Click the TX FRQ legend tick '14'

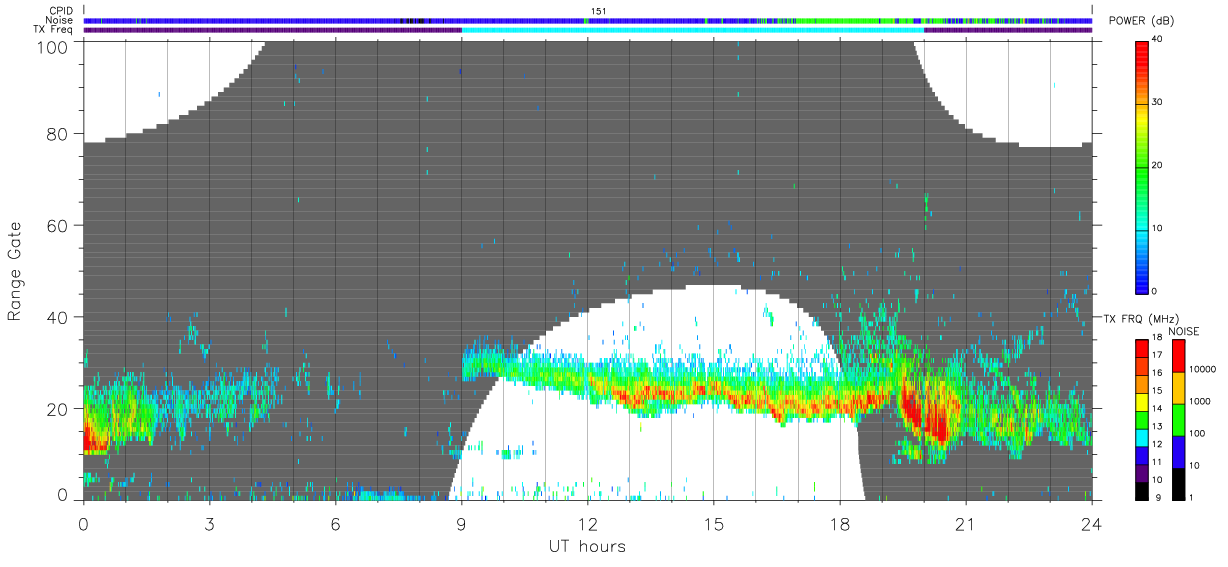(x=1158, y=408)
